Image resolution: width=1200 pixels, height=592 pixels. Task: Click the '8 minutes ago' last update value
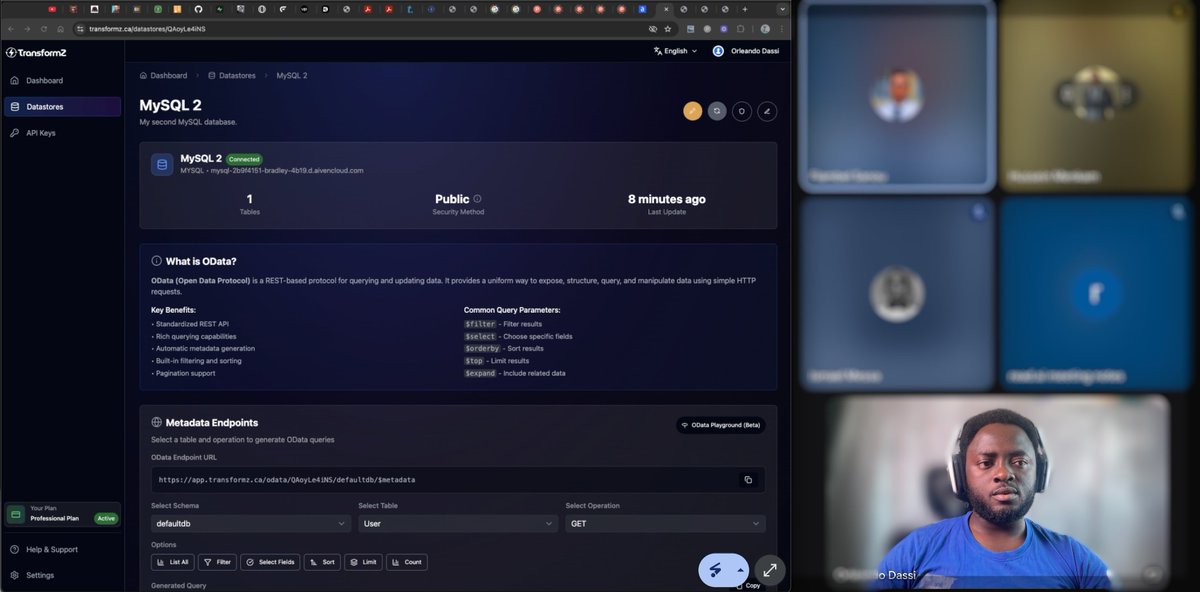pyautogui.click(x=666, y=199)
